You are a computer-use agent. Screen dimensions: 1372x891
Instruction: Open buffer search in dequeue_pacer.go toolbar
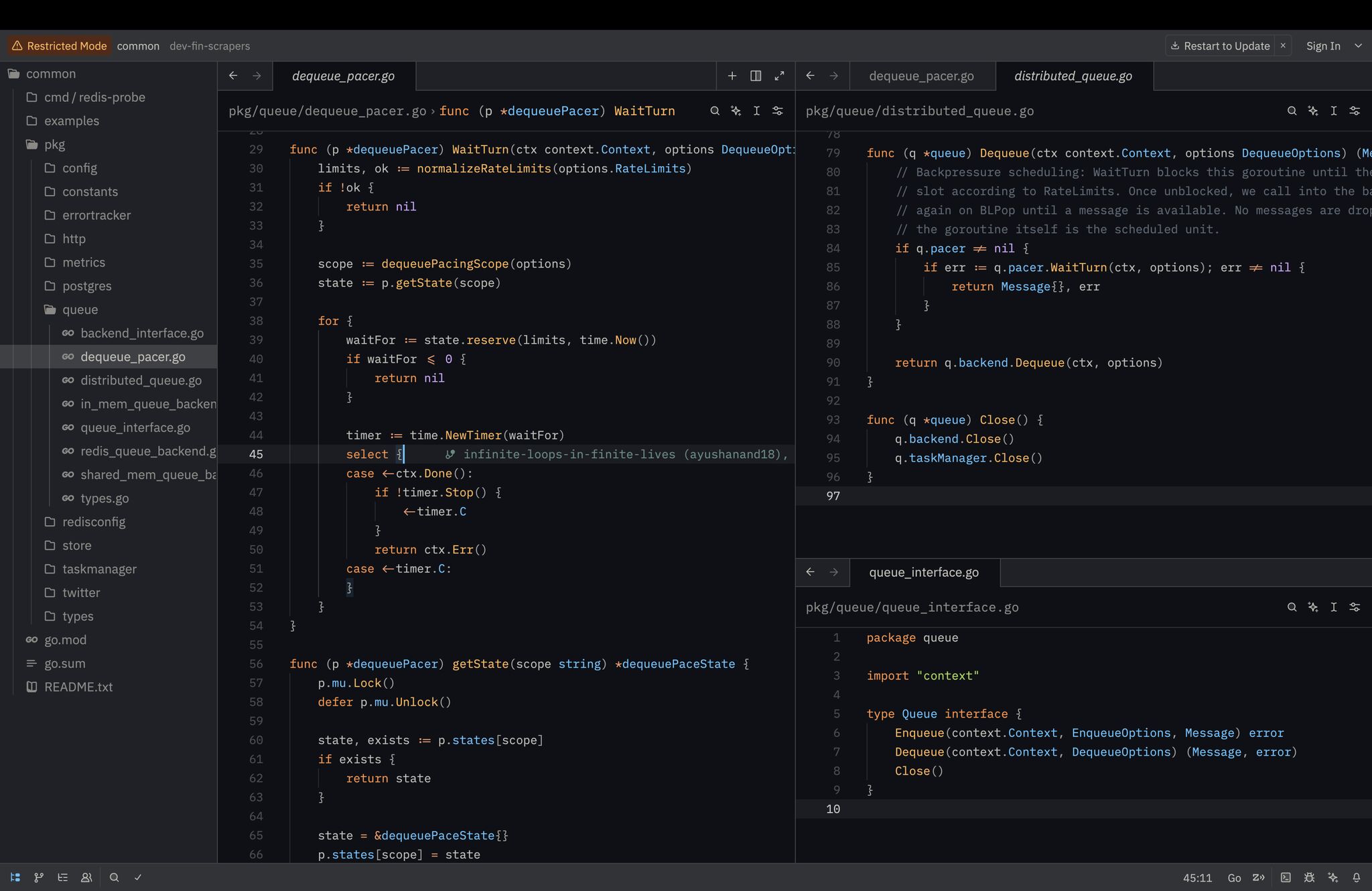click(x=715, y=111)
